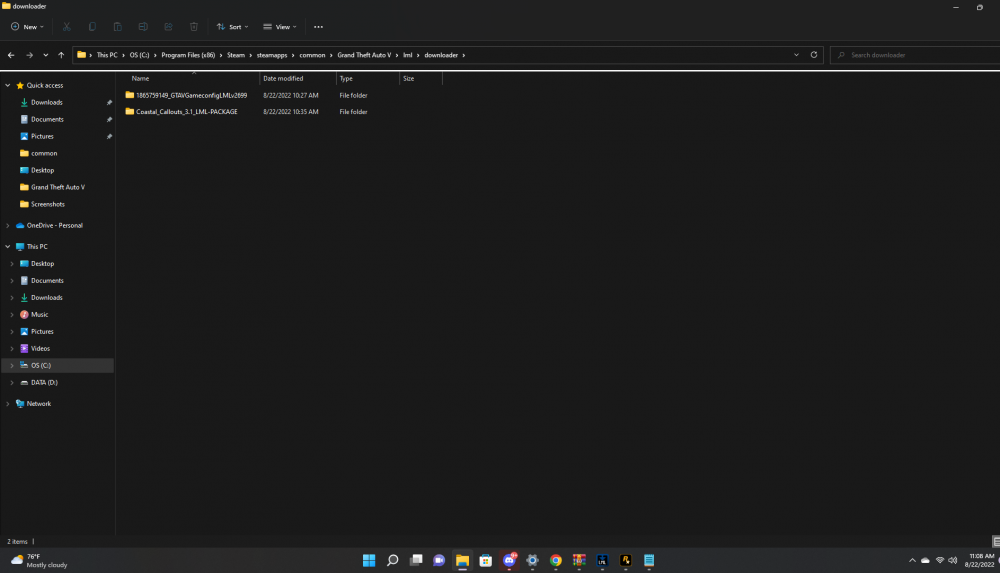Open the weather widget showing 76°F
The image size is (1000, 573).
pyautogui.click(x=40, y=560)
